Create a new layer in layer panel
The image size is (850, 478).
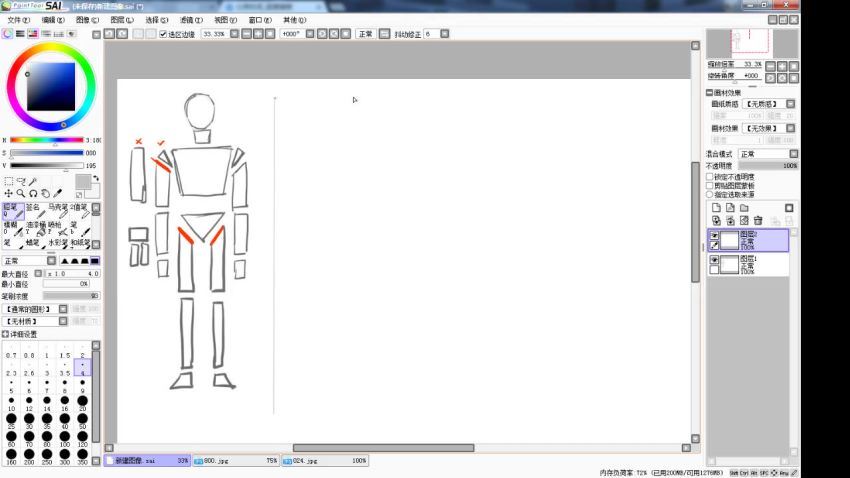716,208
